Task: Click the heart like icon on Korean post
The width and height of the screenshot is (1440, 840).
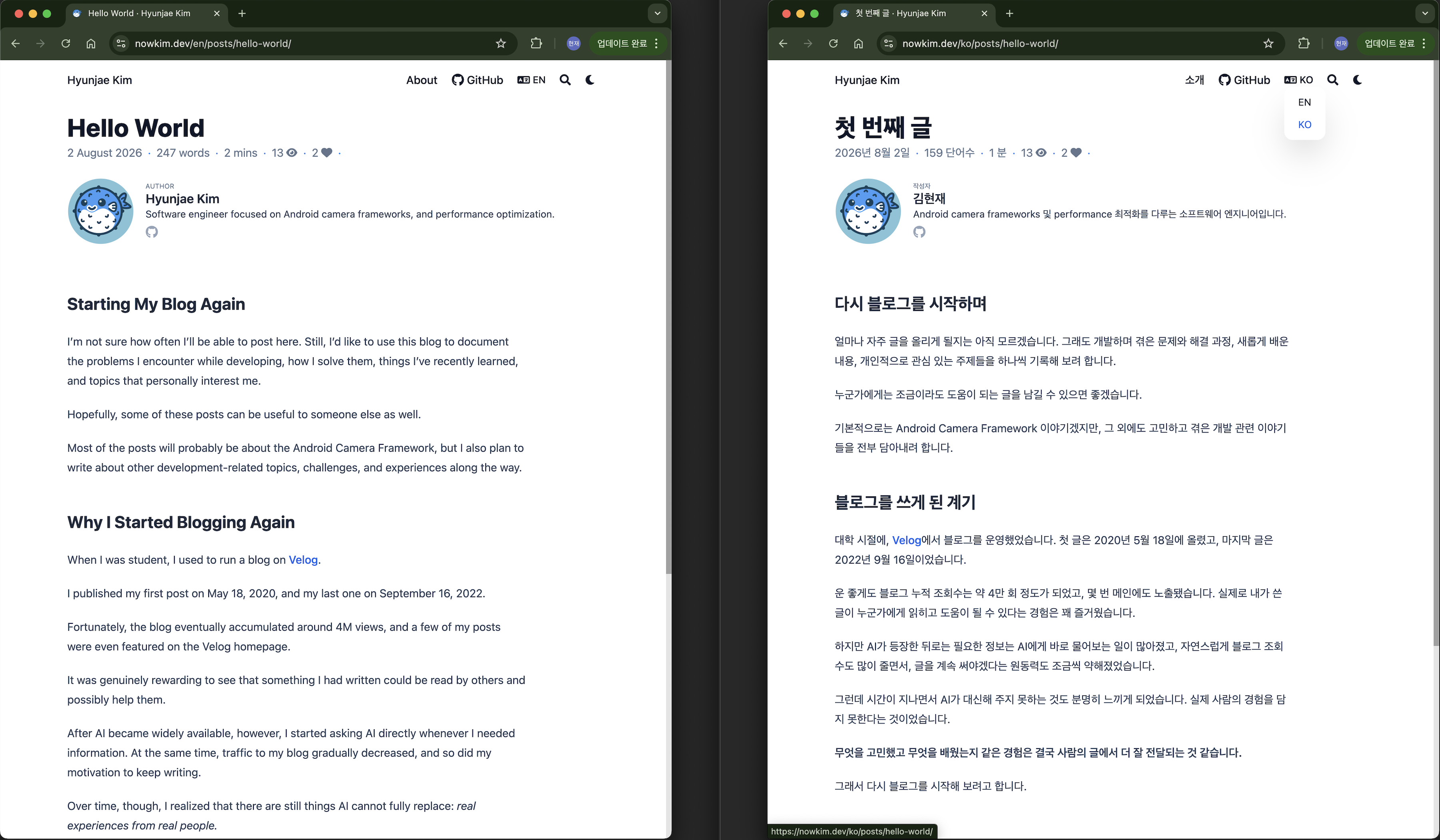Action: 1076,153
